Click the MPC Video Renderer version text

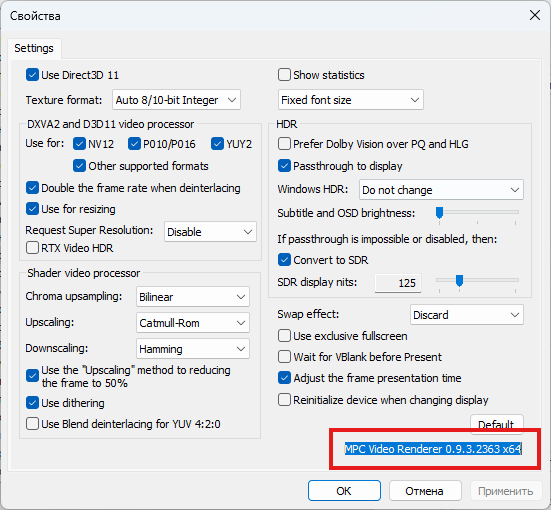(433, 449)
